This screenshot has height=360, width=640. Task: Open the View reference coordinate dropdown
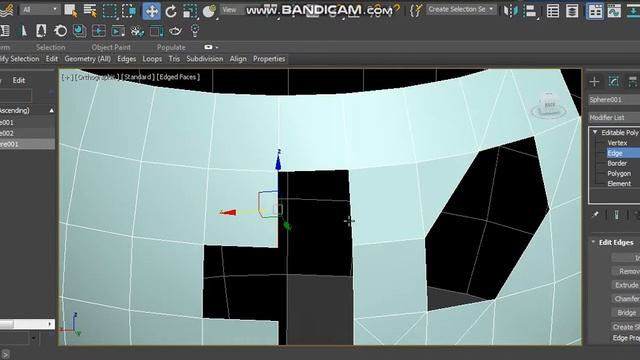point(233,9)
